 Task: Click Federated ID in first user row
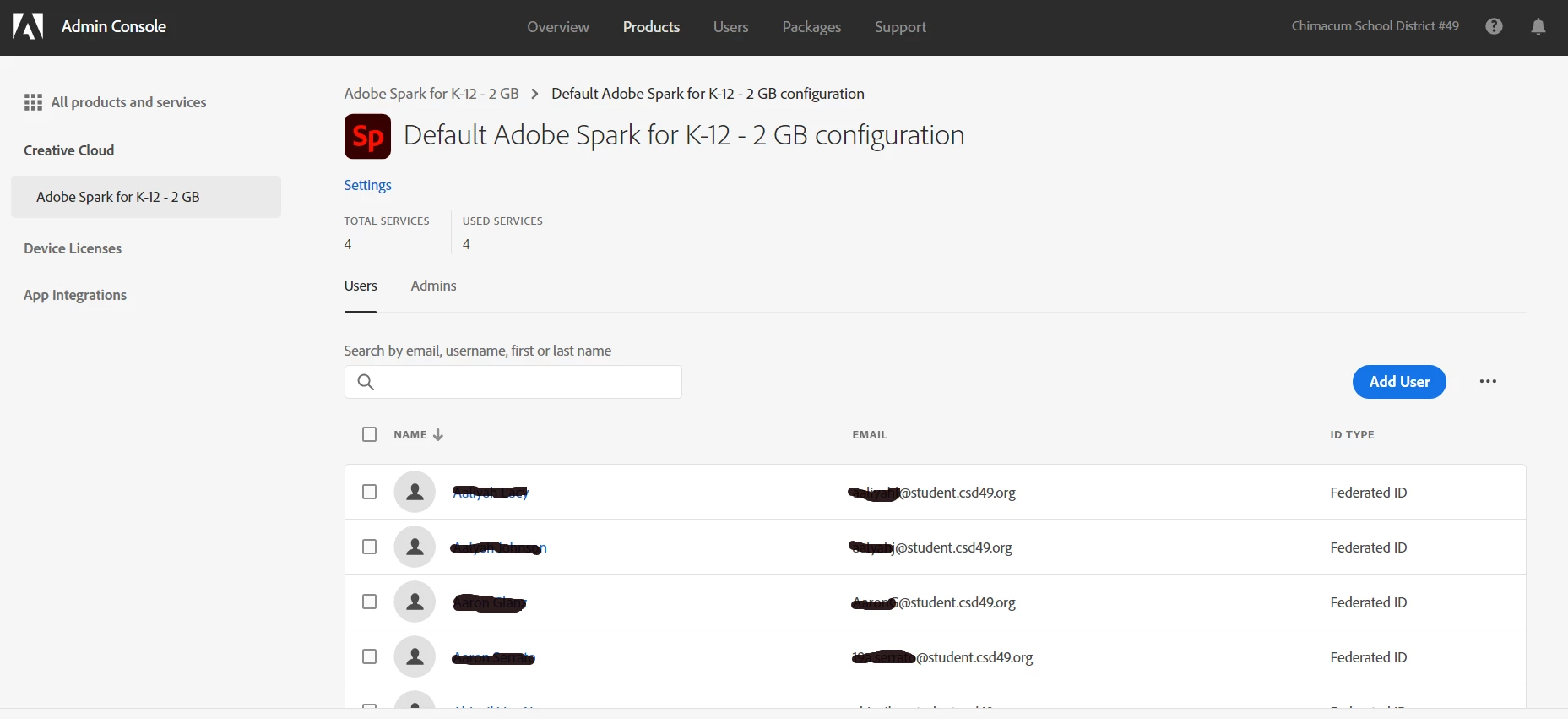click(x=1368, y=493)
